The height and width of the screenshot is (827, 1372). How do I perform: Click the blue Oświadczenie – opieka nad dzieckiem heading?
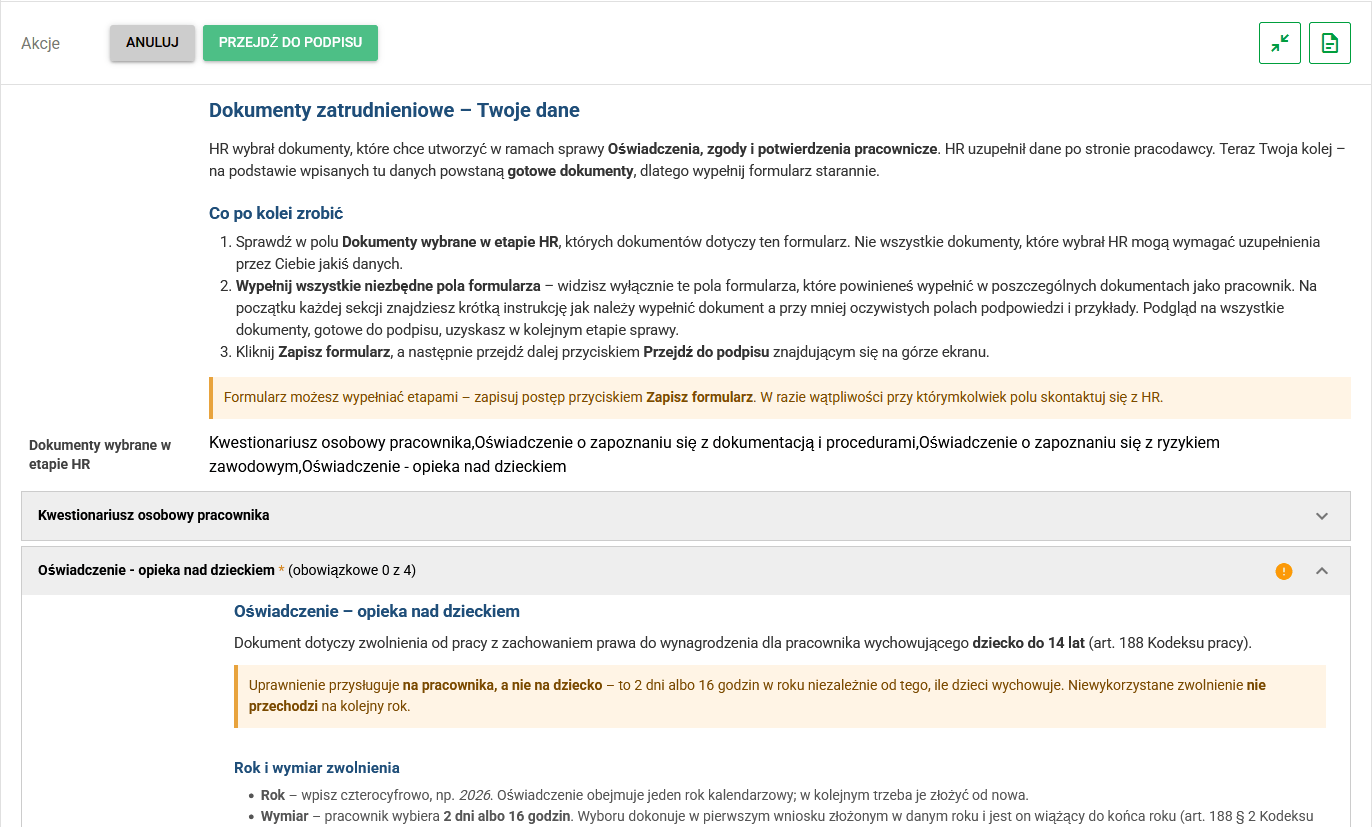377,611
